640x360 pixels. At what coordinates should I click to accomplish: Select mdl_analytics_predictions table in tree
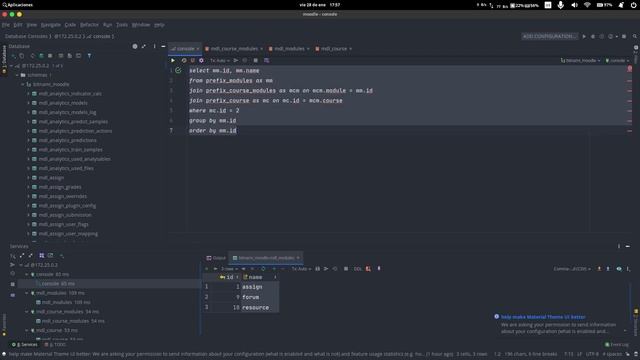67,140
